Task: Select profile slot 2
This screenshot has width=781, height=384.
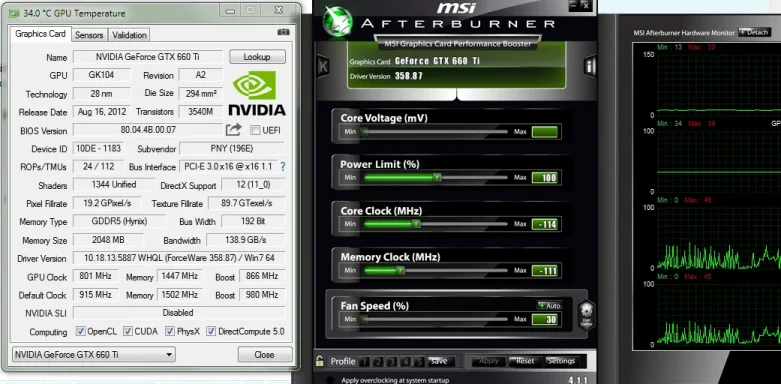Action: click(378, 362)
